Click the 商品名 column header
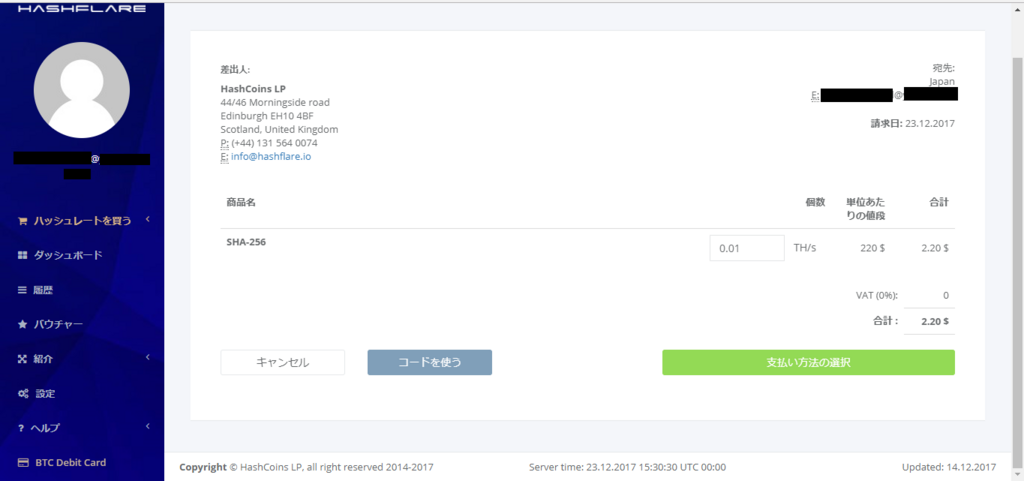This screenshot has height=481, width=1024. pyautogui.click(x=241, y=202)
